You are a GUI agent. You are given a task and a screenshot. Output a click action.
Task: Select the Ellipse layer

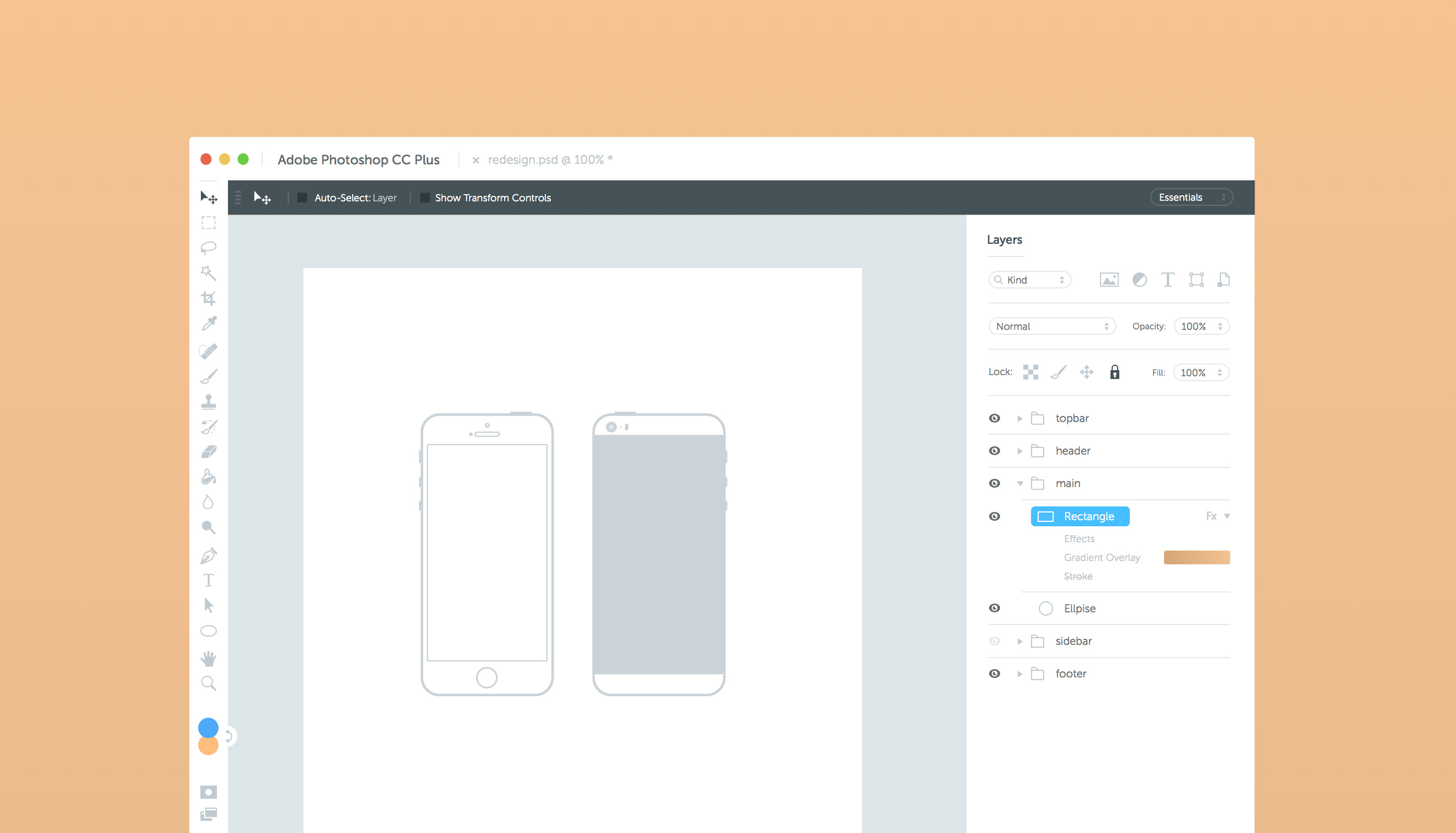point(1080,608)
